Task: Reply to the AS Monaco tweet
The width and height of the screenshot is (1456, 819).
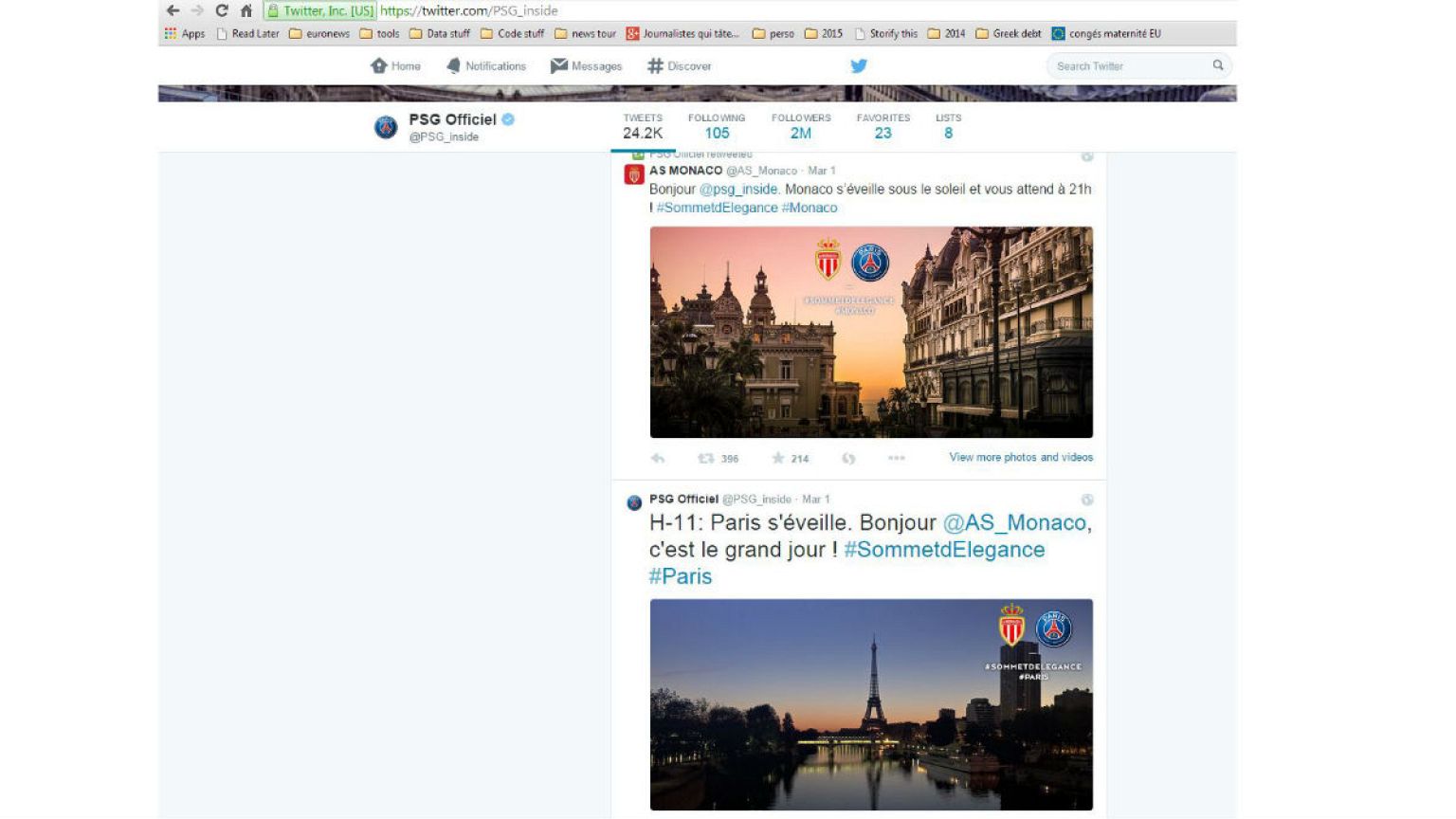Action: (x=658, y=458)
